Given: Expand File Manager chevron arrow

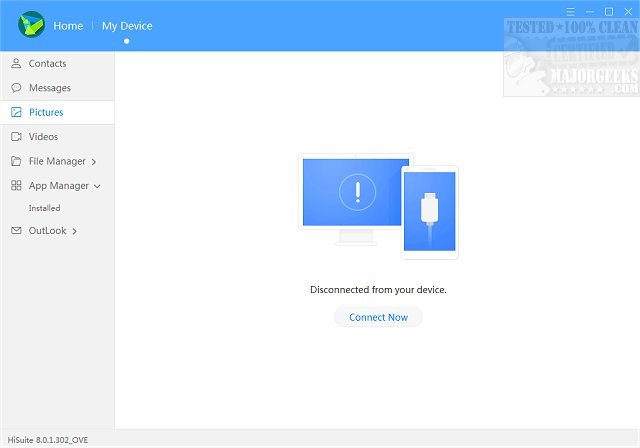Looking at the screenshot, I should click(x=94, y=162).
